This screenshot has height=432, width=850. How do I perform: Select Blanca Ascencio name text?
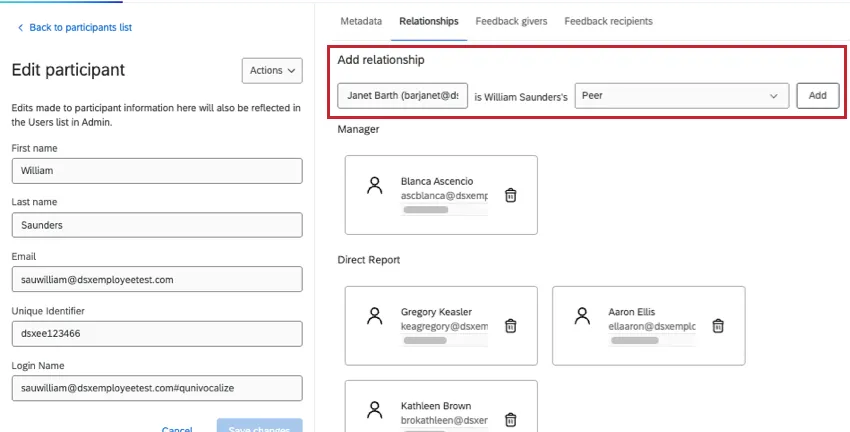[437, 182]
